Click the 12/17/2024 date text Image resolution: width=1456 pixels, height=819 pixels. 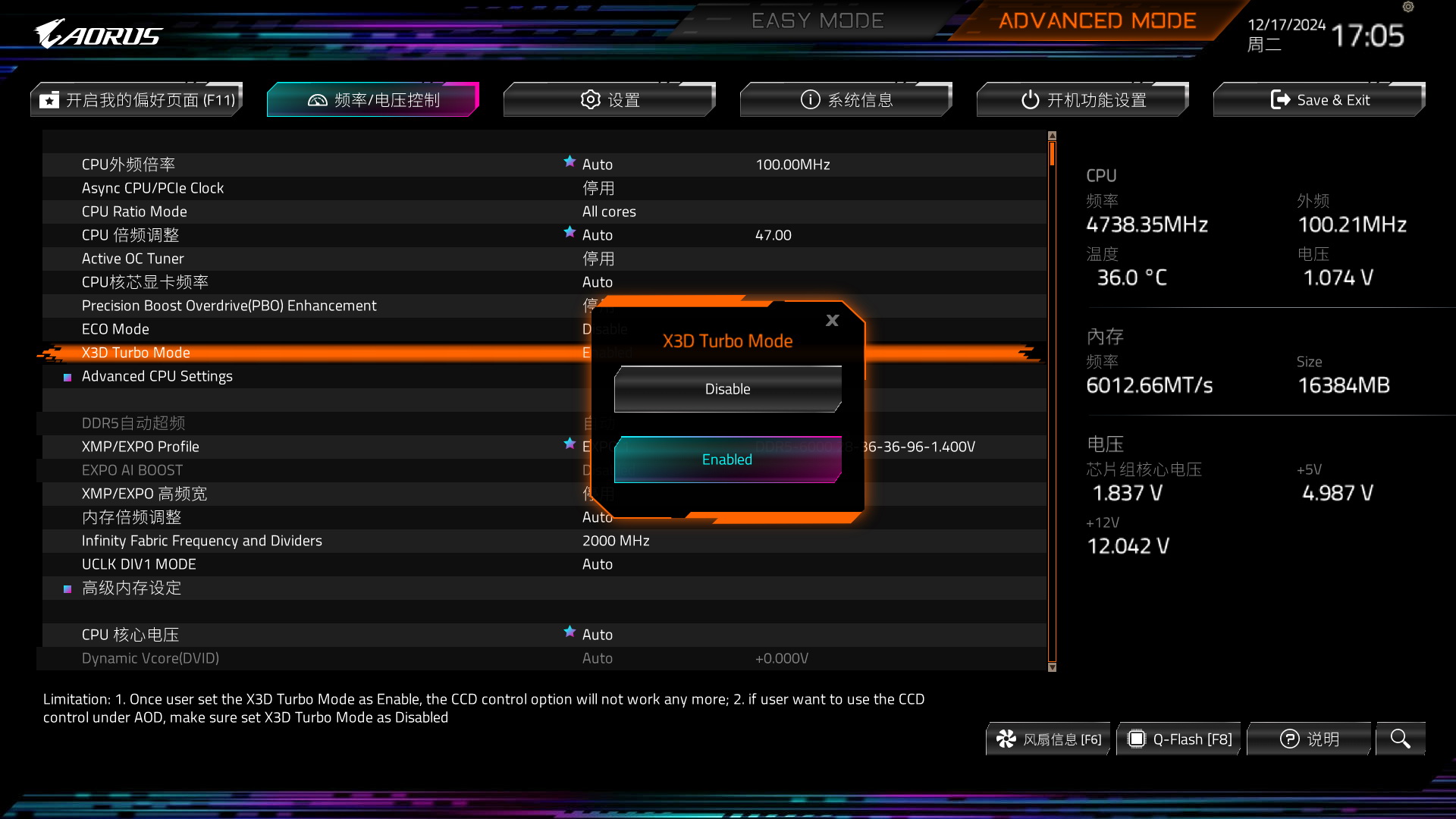point(1286,24)
